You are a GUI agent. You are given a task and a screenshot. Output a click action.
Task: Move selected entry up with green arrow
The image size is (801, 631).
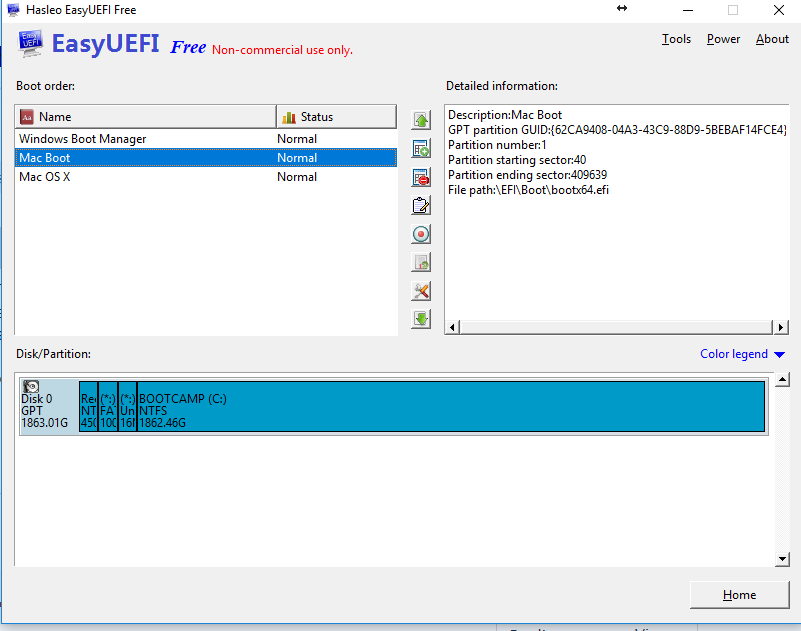point(421,120)
